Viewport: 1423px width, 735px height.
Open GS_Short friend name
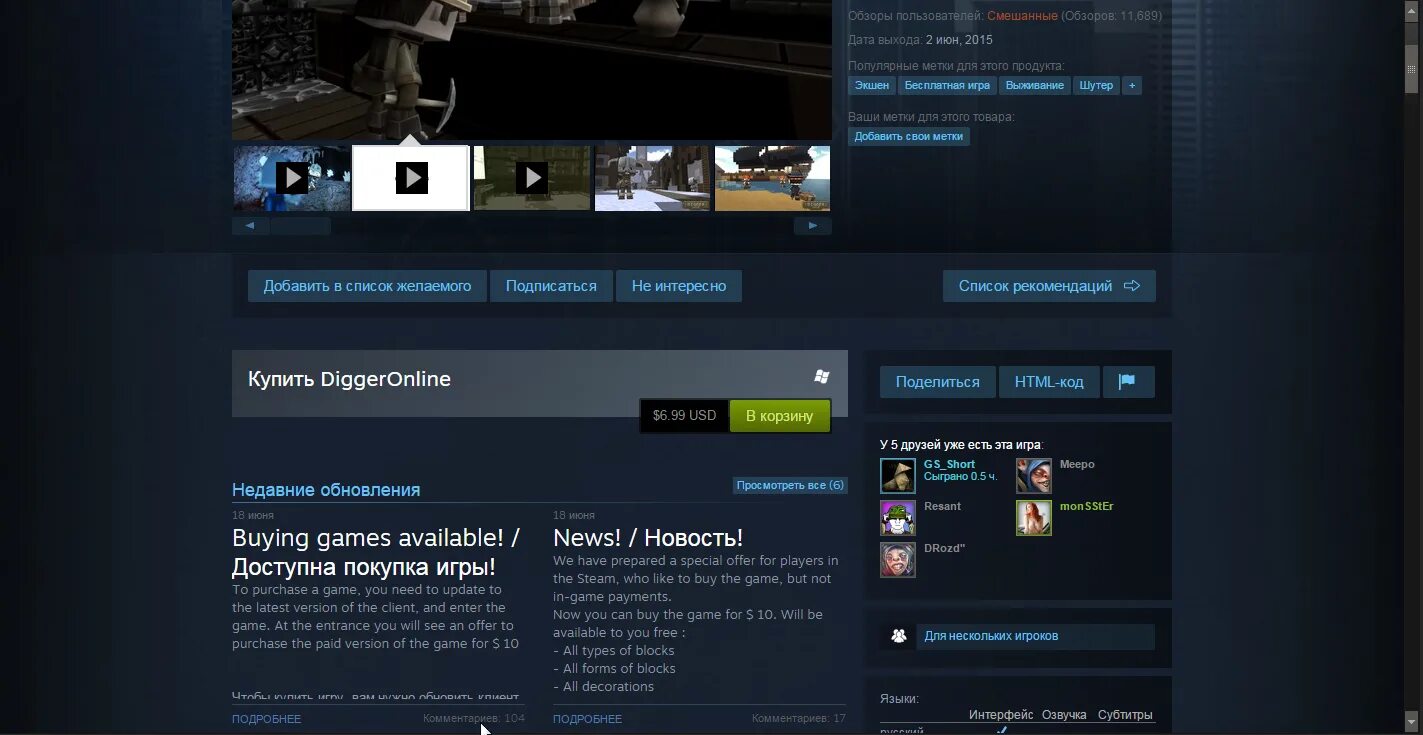point(949,464)
